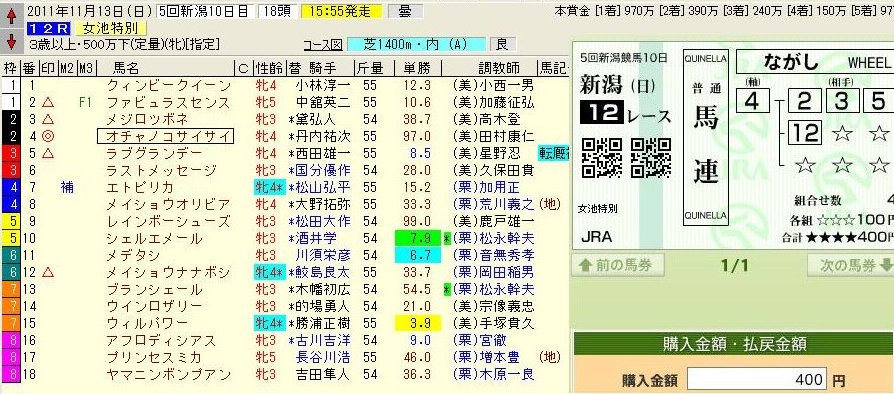Click the △ mark on horse 2
This screenshot has height=394, width=894.
point(48,103)
